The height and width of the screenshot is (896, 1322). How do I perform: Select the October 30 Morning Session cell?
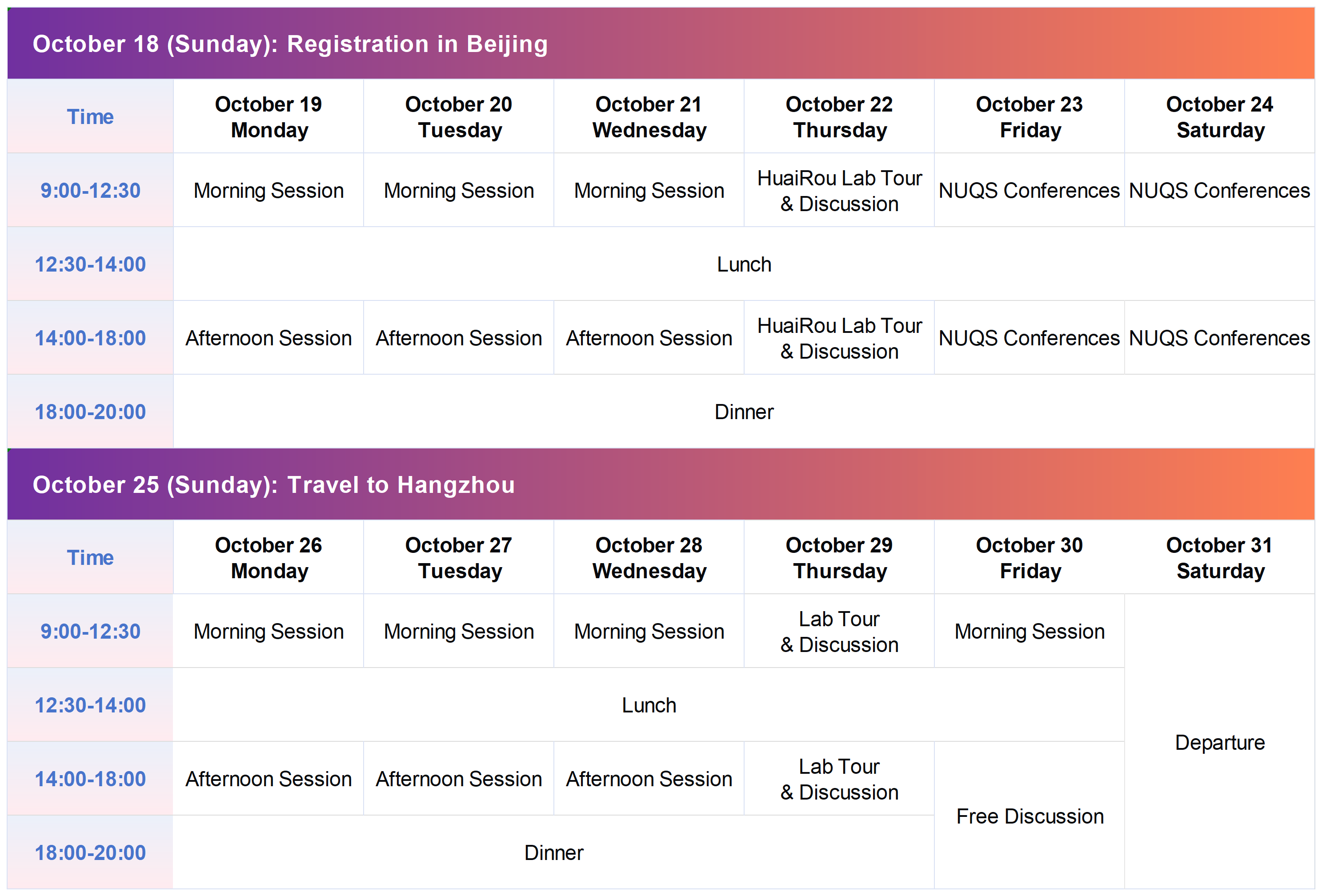pos(1030,631)
